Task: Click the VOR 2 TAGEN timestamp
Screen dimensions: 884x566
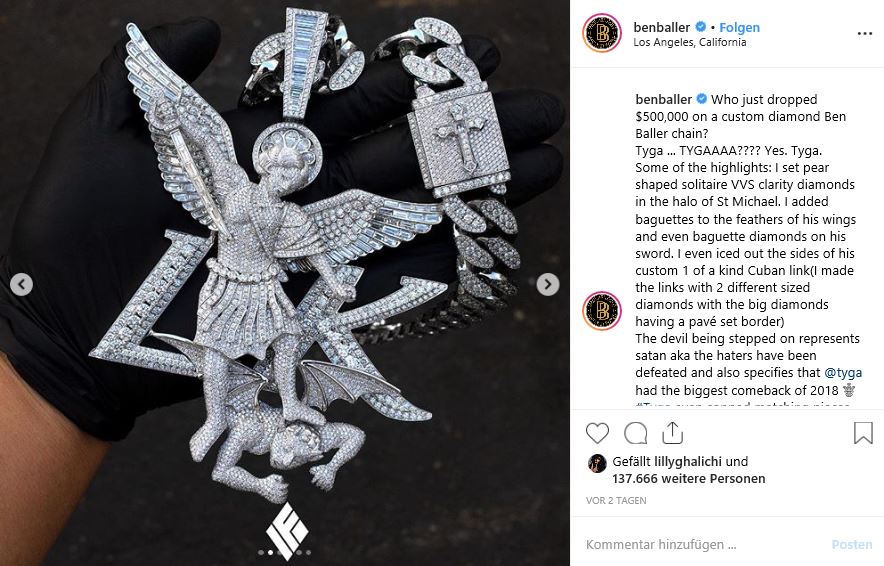Action: click(x=616, y=501)
